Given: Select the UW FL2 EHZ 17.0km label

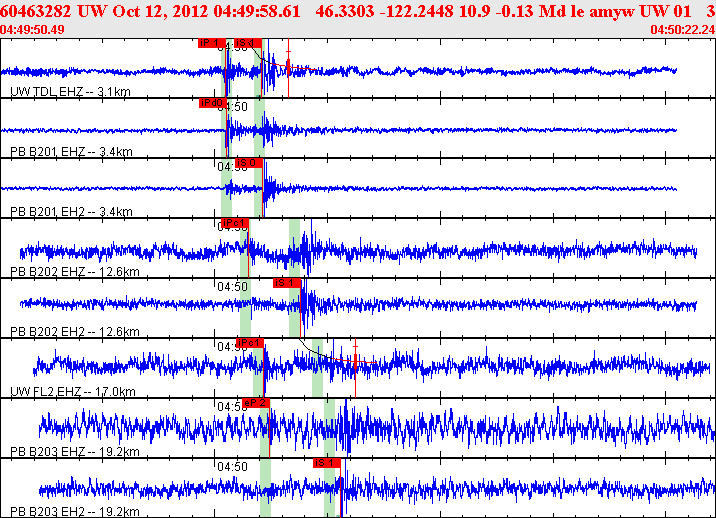Looking at the screenshot, I should pos(72,392).
